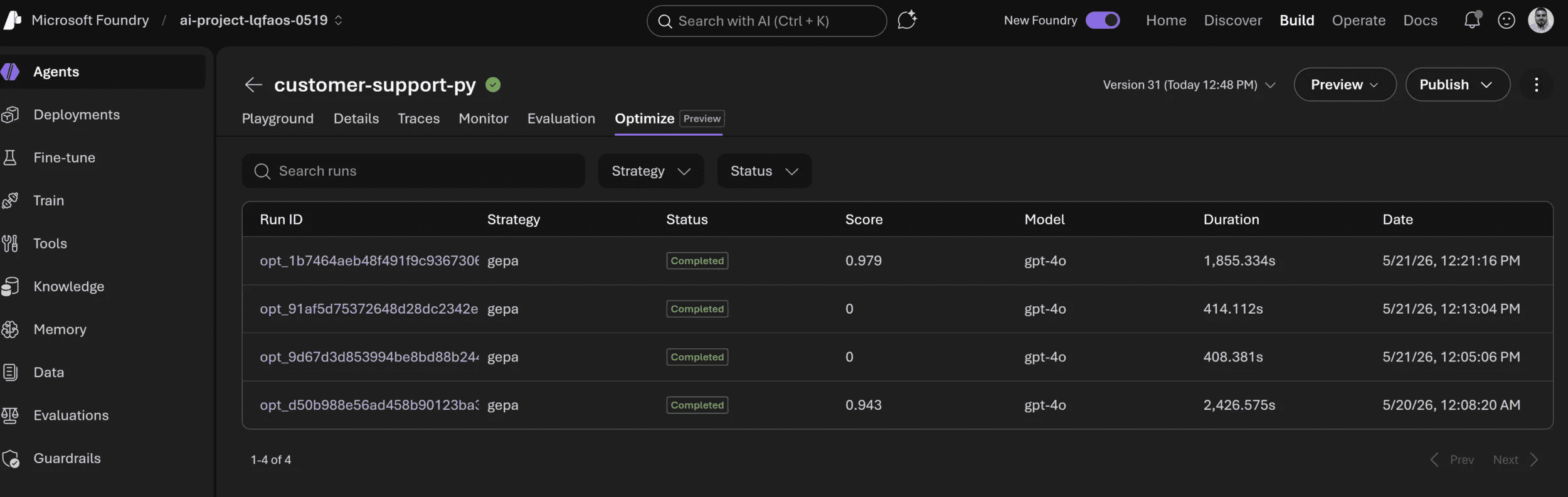
Task: Click the duration 2,426.575s
Action: coord(1239,405)
